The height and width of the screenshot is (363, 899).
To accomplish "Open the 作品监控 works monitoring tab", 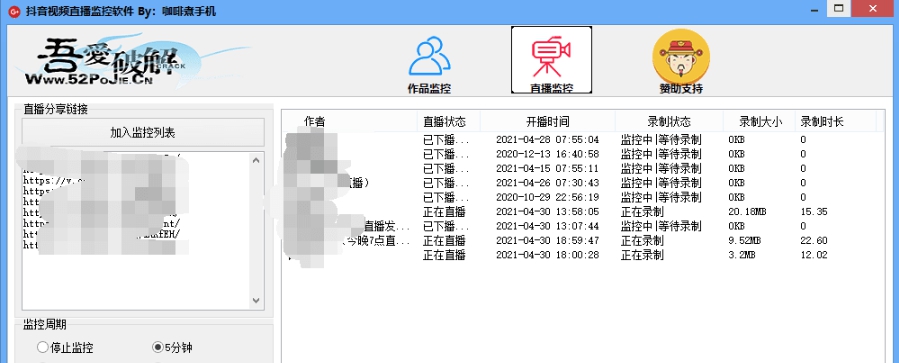I will (429, 64).
